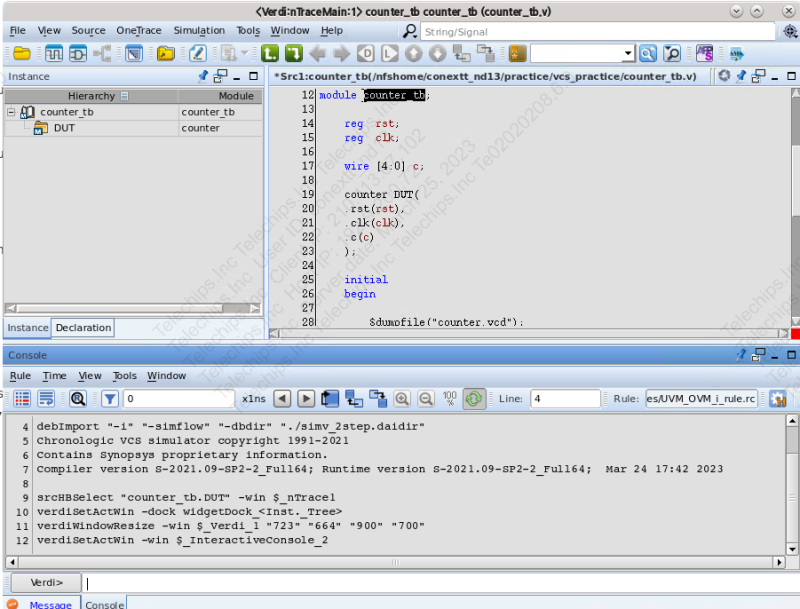This screenshot has width=800, height=609.
Task: Collapse the counter_tb hierarchy node
Action: (x=11, y=112)
